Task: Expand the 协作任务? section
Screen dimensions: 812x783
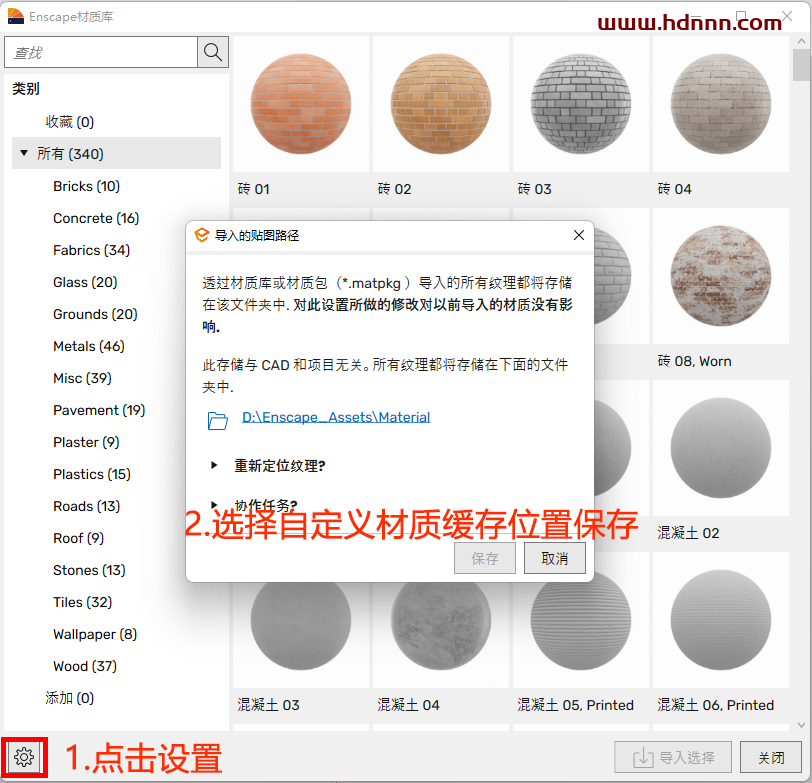Action: 214,504
